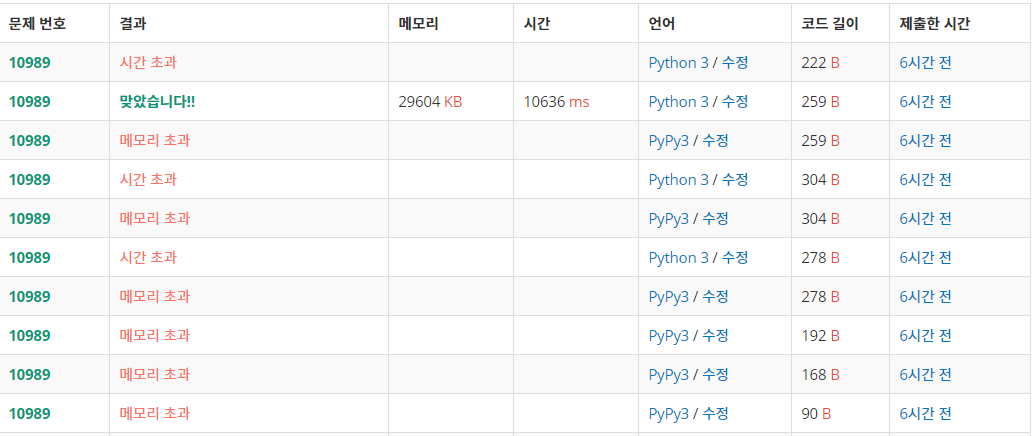Click 메모리 초과 result in the PyPy3 259 B row
This screenshot has height=436, width=1035.
click(x=154, y=140)
